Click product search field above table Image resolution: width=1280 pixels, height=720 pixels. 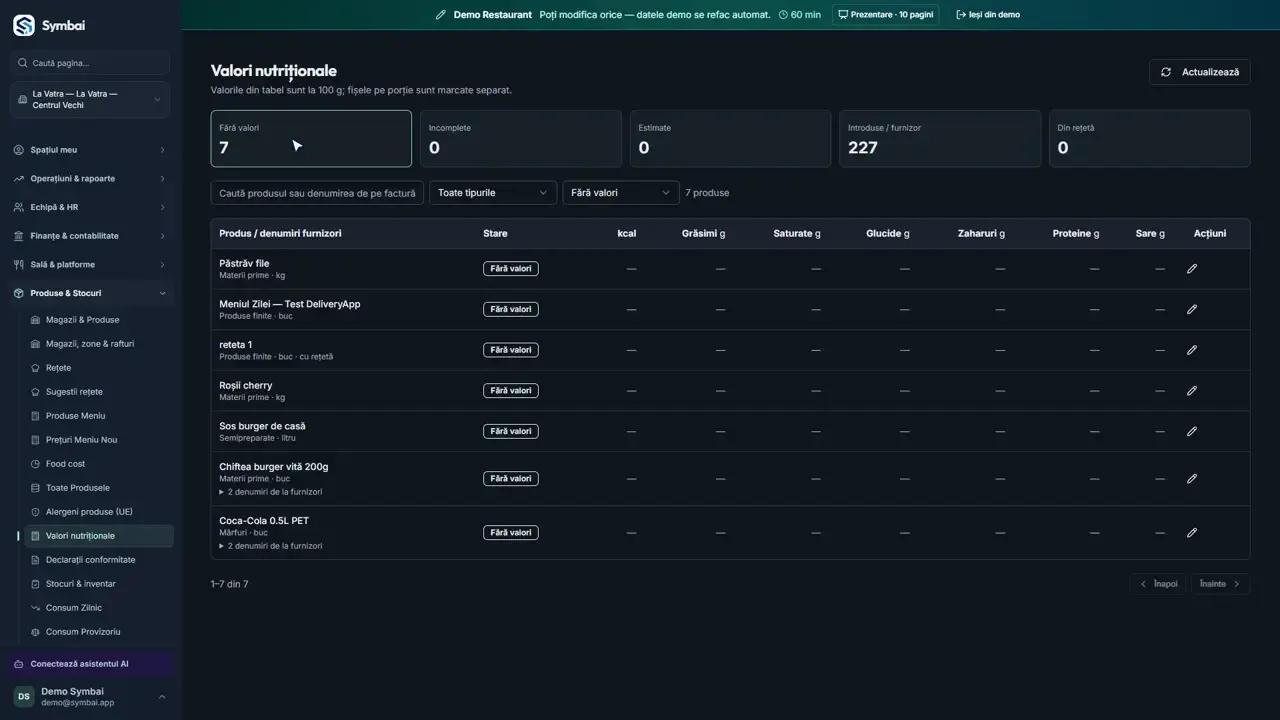point(317,193)
